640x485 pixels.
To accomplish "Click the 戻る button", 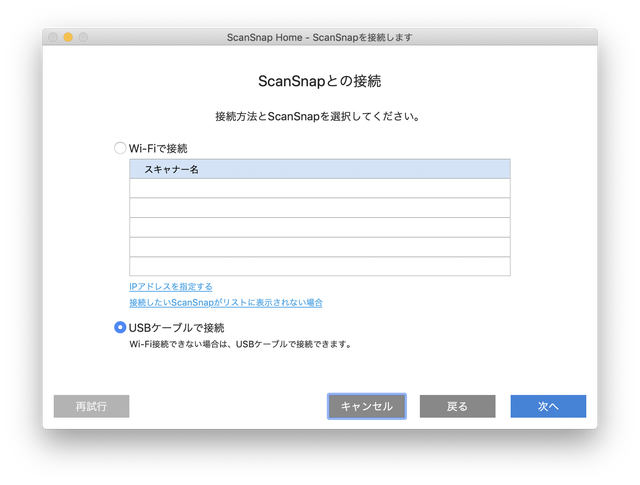I will click(458, 406).
